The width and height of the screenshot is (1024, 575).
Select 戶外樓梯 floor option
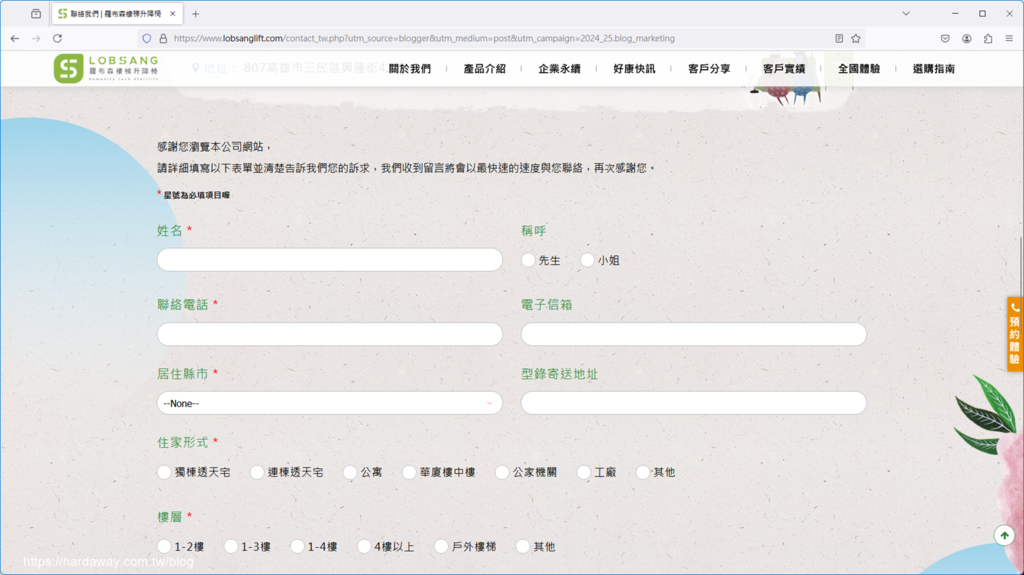[x=441, y=546]
